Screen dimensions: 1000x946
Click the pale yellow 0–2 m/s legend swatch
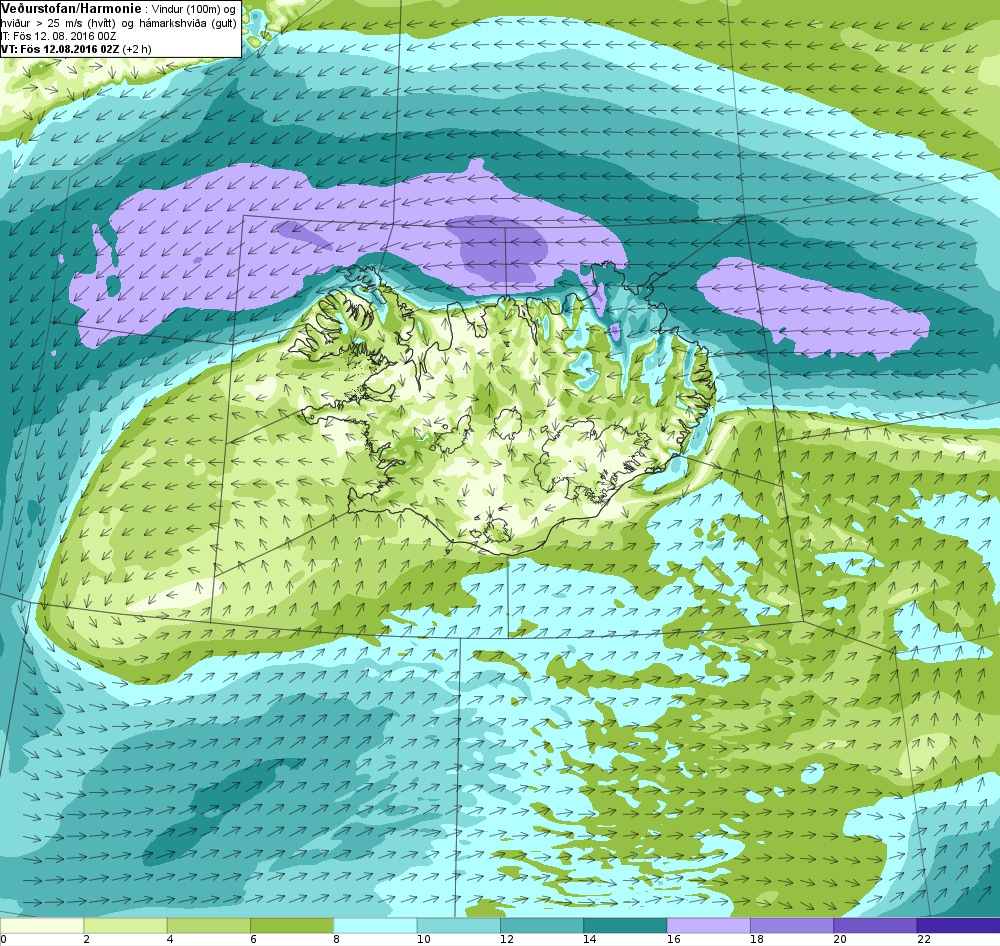tap(42, 924)
